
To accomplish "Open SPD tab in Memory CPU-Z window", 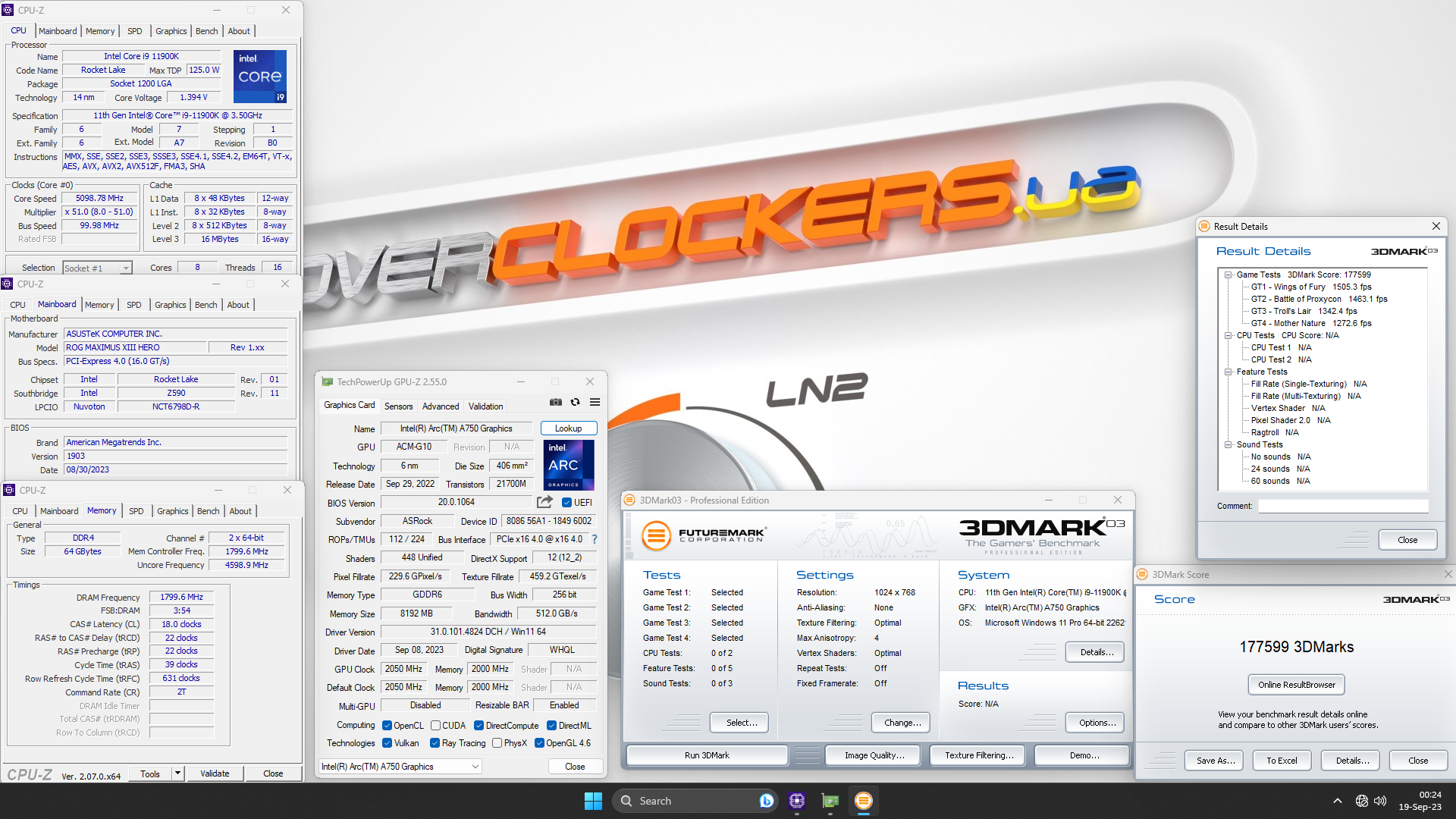I will click(x=136, y=511).
